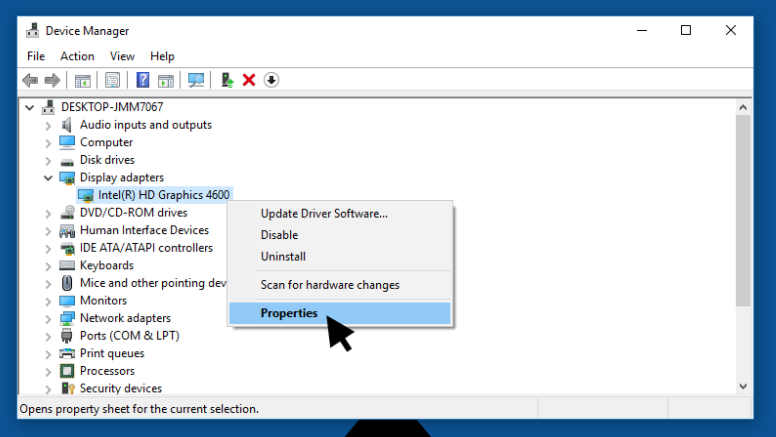Select the Intel(R) HD Graphics 4600 entry
This screenshot has height=437, width=776.
click(163, 195)
